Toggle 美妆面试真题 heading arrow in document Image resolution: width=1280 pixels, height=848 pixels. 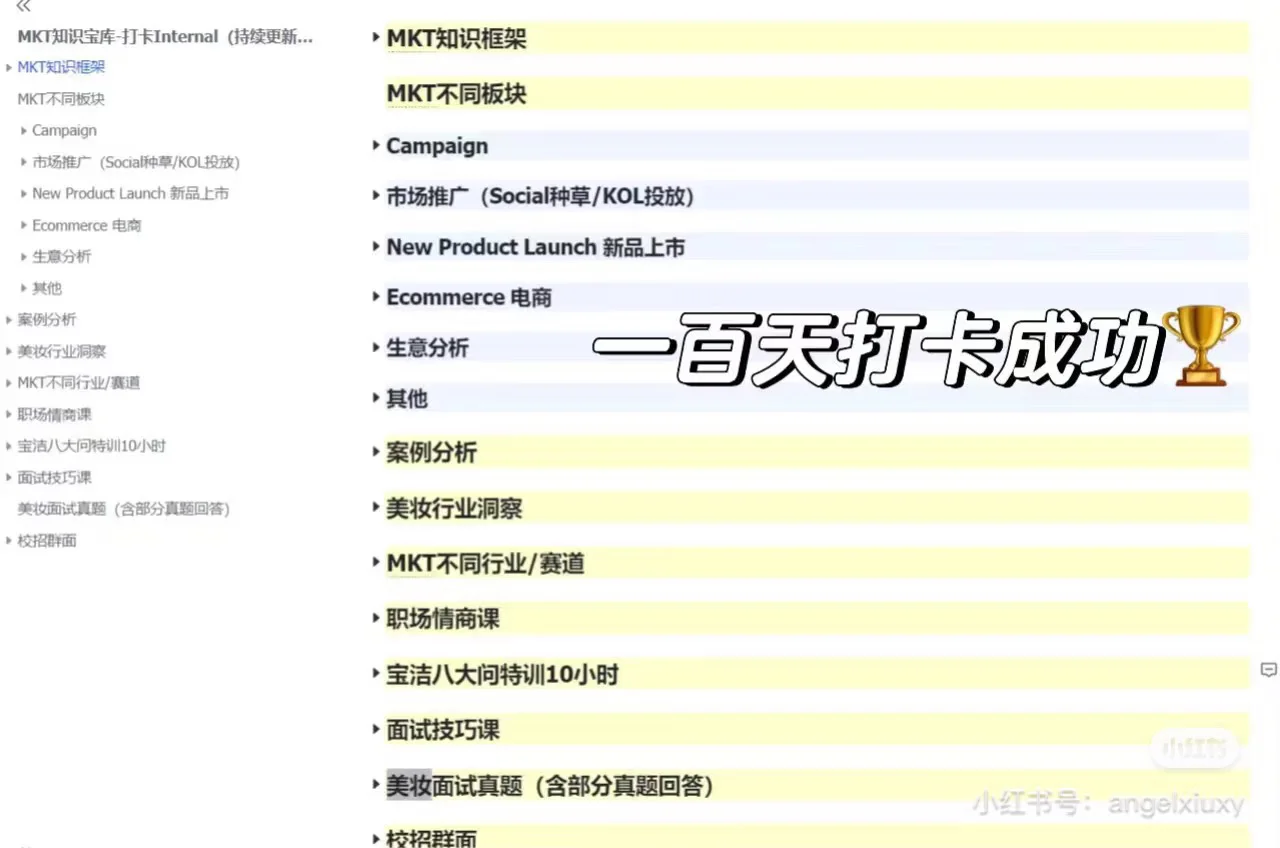tap(376, 785)
